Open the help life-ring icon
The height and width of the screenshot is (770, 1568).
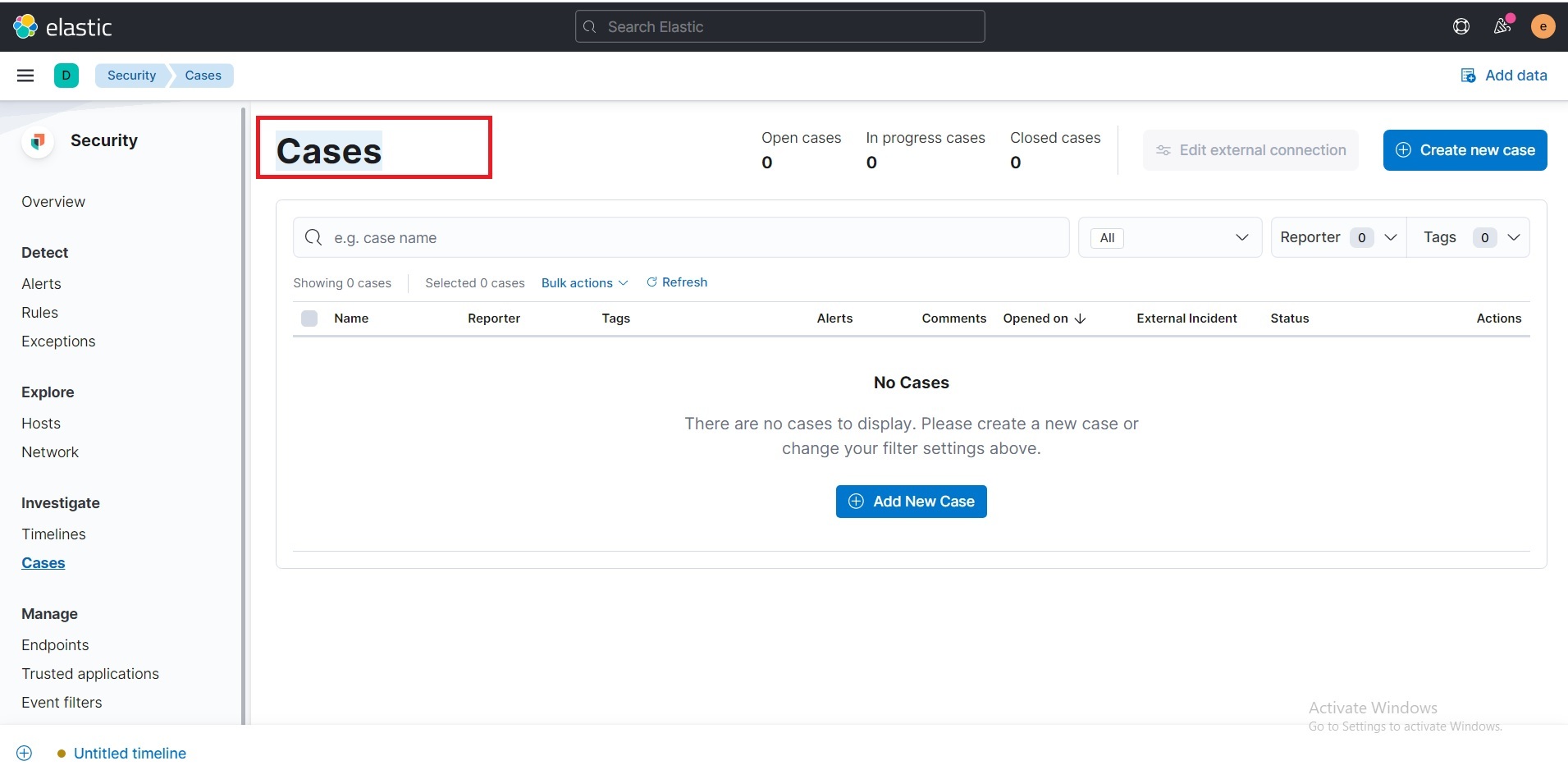click(x=1461, y=25)
